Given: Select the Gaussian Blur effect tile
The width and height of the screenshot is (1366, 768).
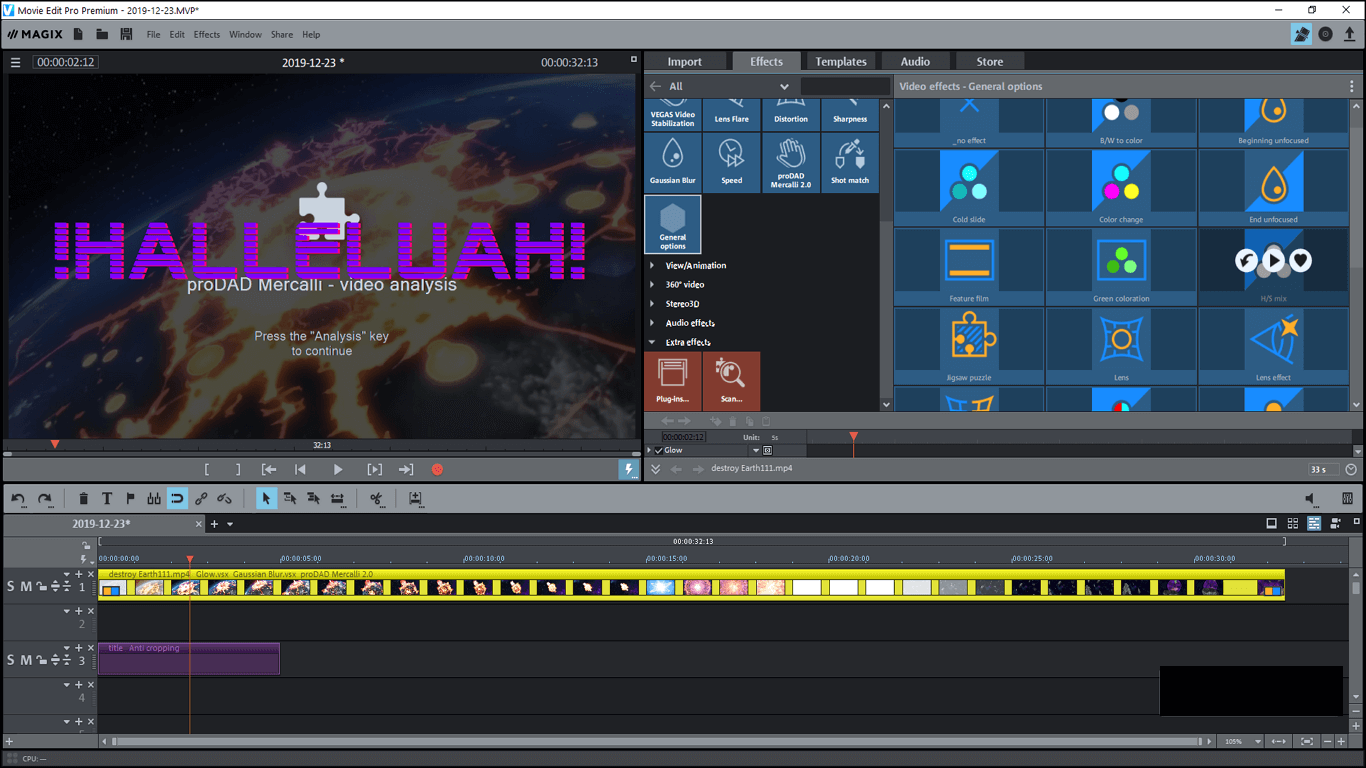Looking at the screenshot, I should (x=673, y=164).
